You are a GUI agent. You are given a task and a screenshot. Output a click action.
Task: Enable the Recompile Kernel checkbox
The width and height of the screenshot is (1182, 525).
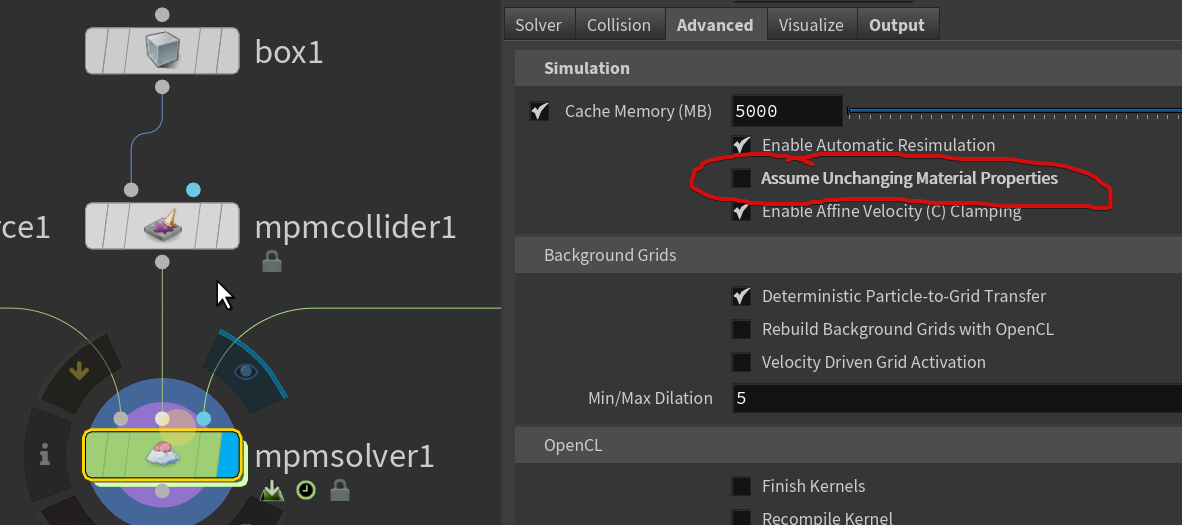pos(742,519)
